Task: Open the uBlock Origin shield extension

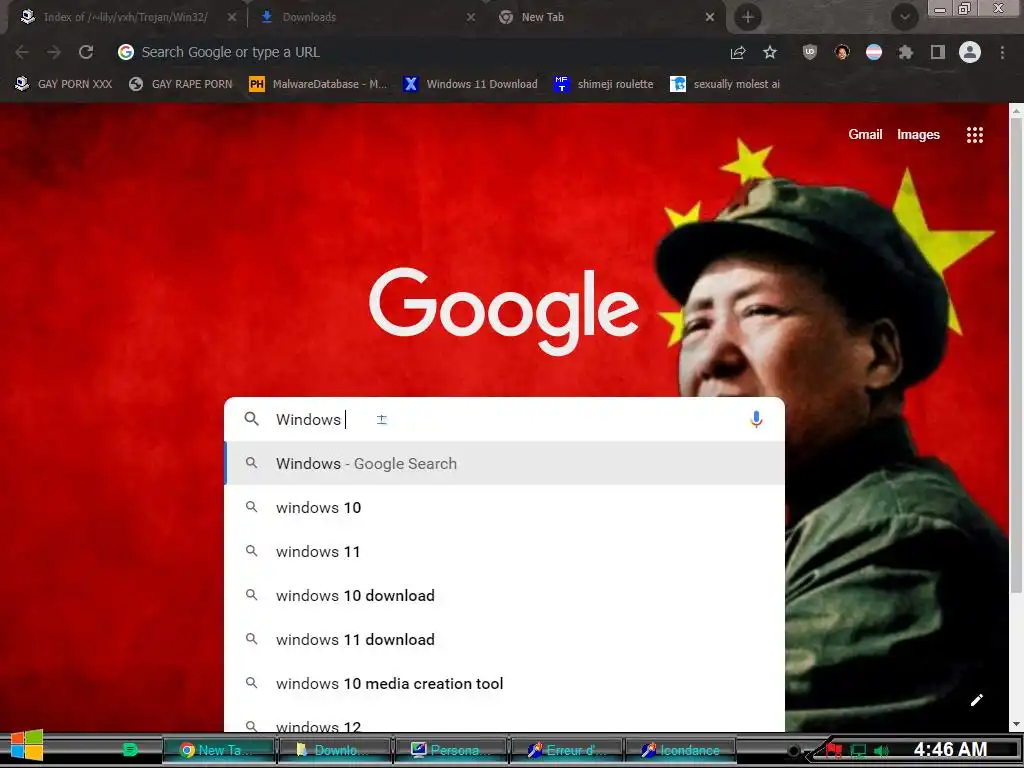Action: [810, 52]
